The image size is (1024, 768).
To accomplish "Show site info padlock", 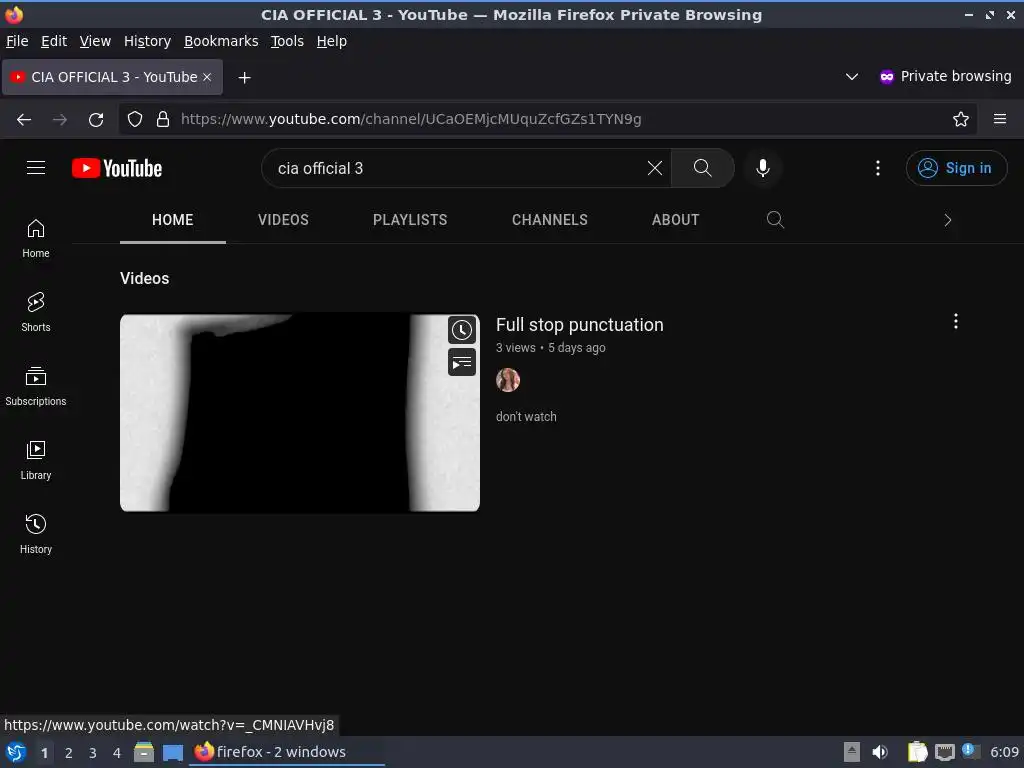I will (163, 119).
